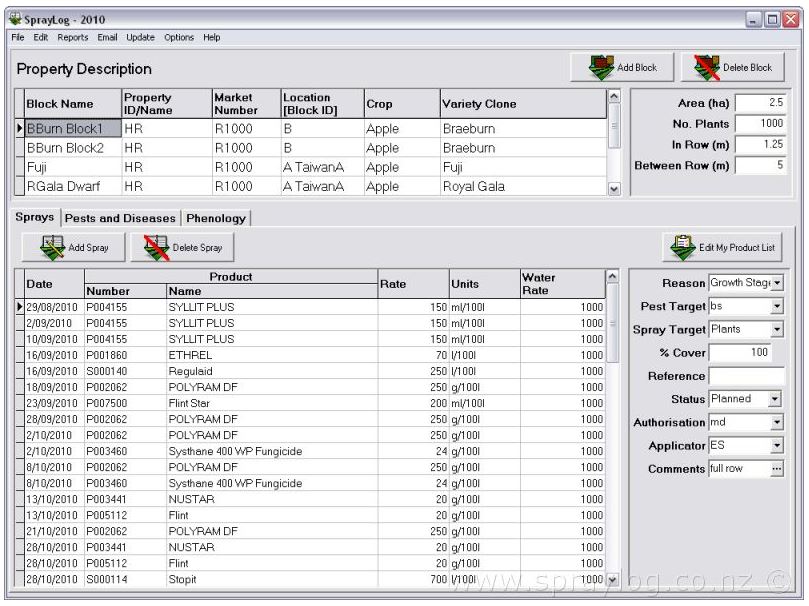This screenshot has width=809, height=606.
Task: Expand the Status dropdown showing Planned
Action: pos(774,399)
